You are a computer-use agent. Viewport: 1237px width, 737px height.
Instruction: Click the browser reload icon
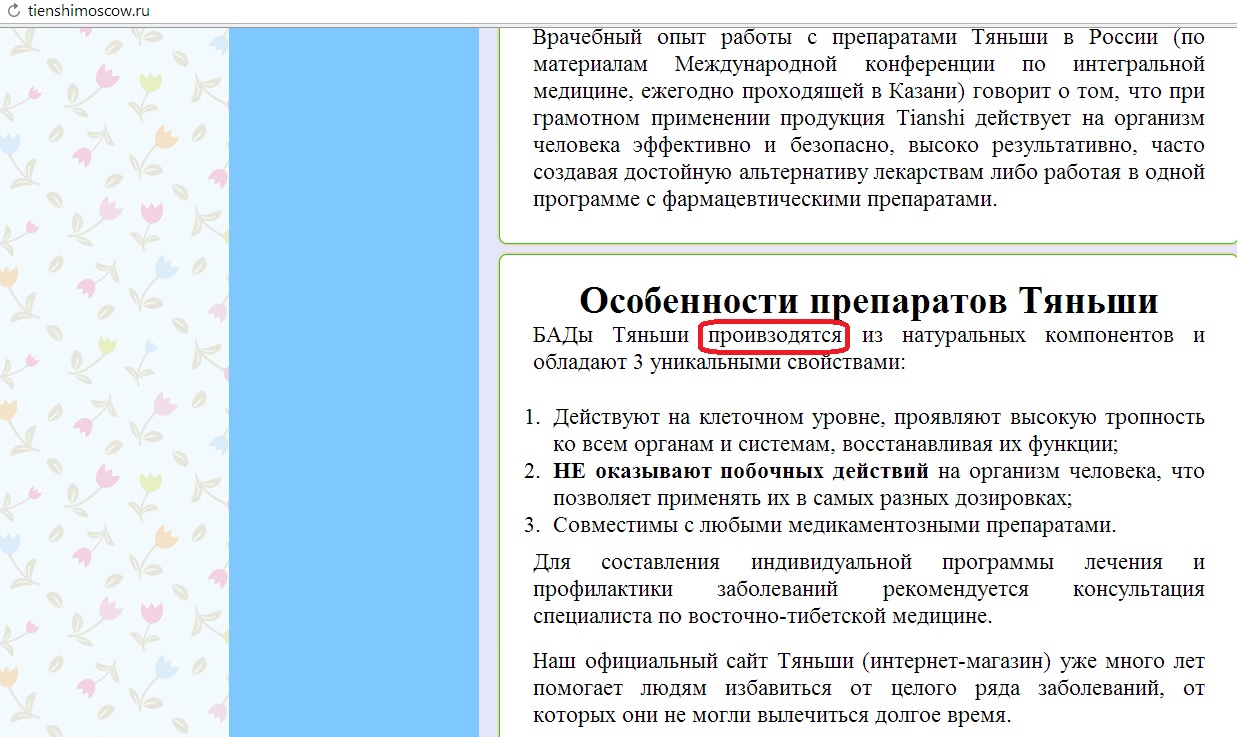click(x=14, y=12)
